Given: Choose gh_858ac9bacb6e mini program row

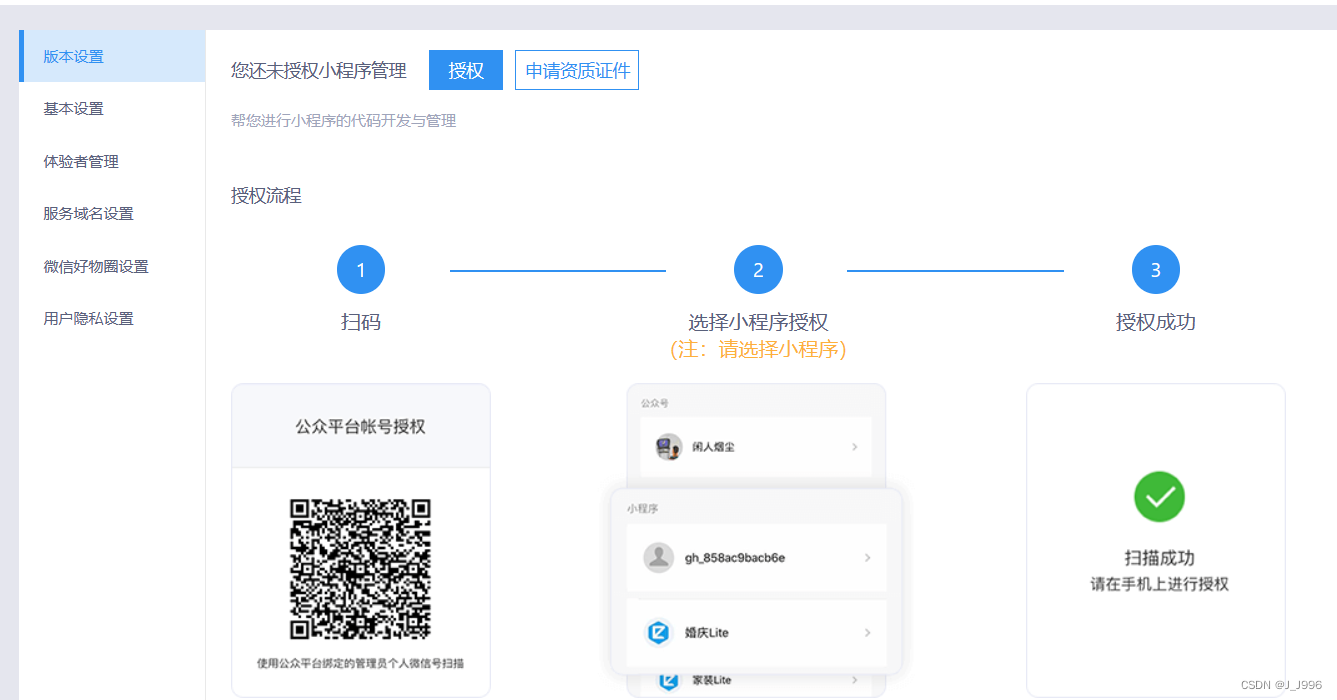Looking at the screenshot, I should tap(756, 557).
